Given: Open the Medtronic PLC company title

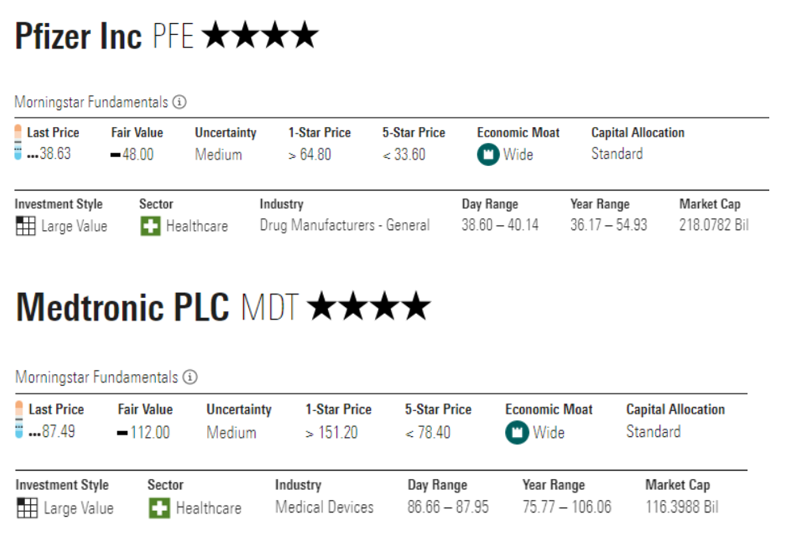Looking at the screenshot, I should point(122,307).
